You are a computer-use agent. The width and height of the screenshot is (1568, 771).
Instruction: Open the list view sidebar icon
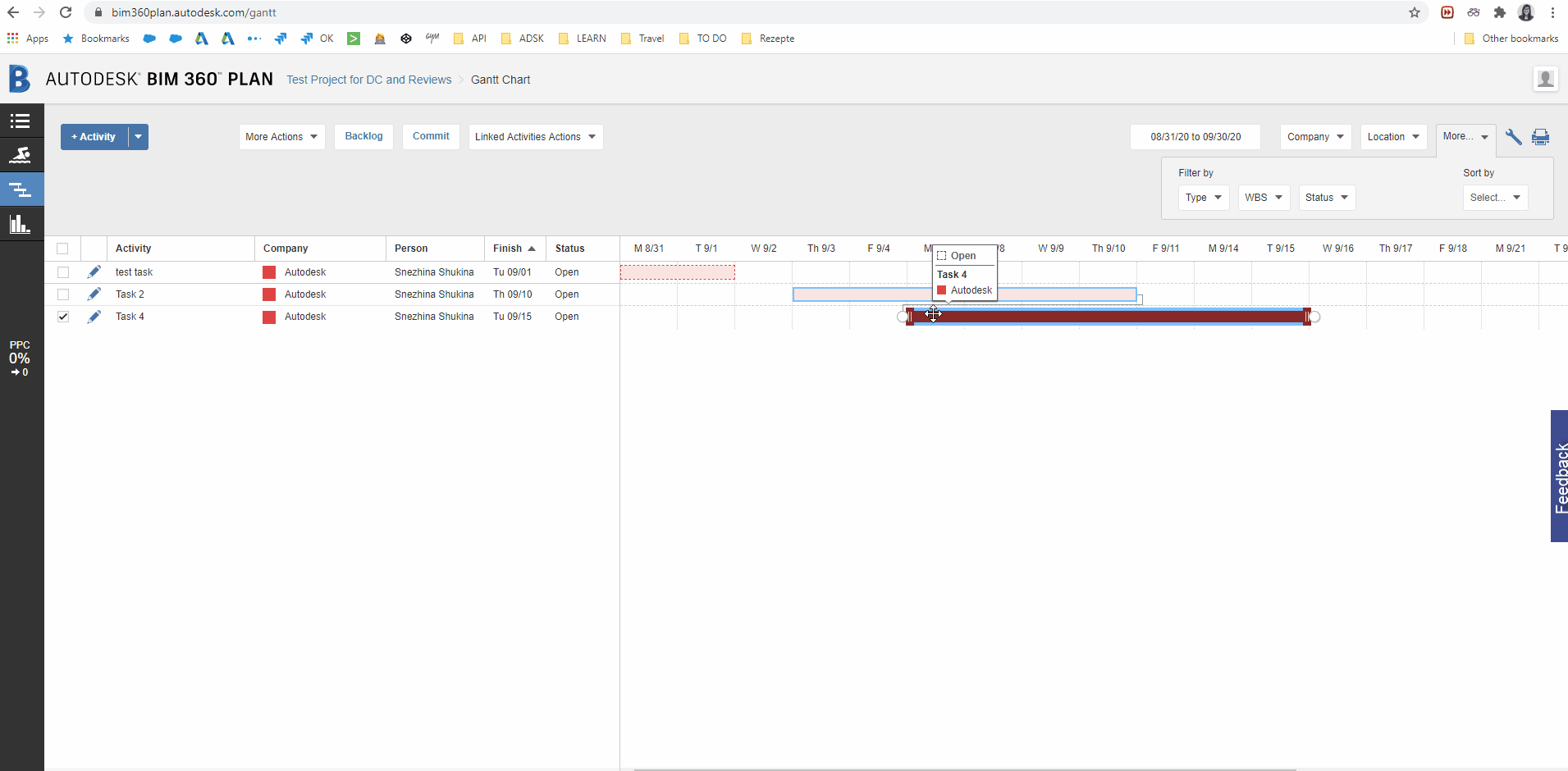pos(21,121)
